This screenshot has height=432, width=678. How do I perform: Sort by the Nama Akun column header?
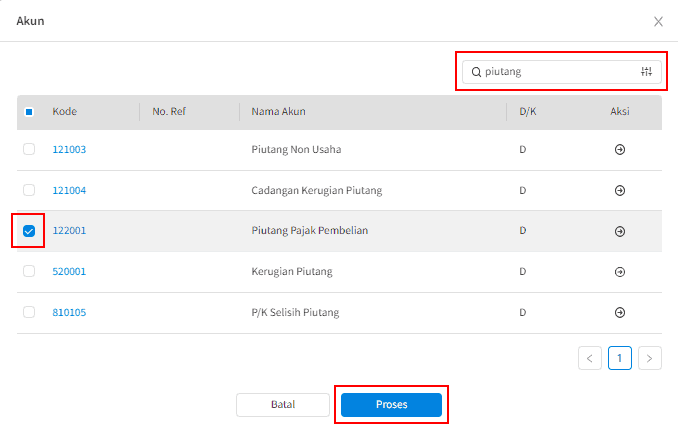click(x=278, y=112)
